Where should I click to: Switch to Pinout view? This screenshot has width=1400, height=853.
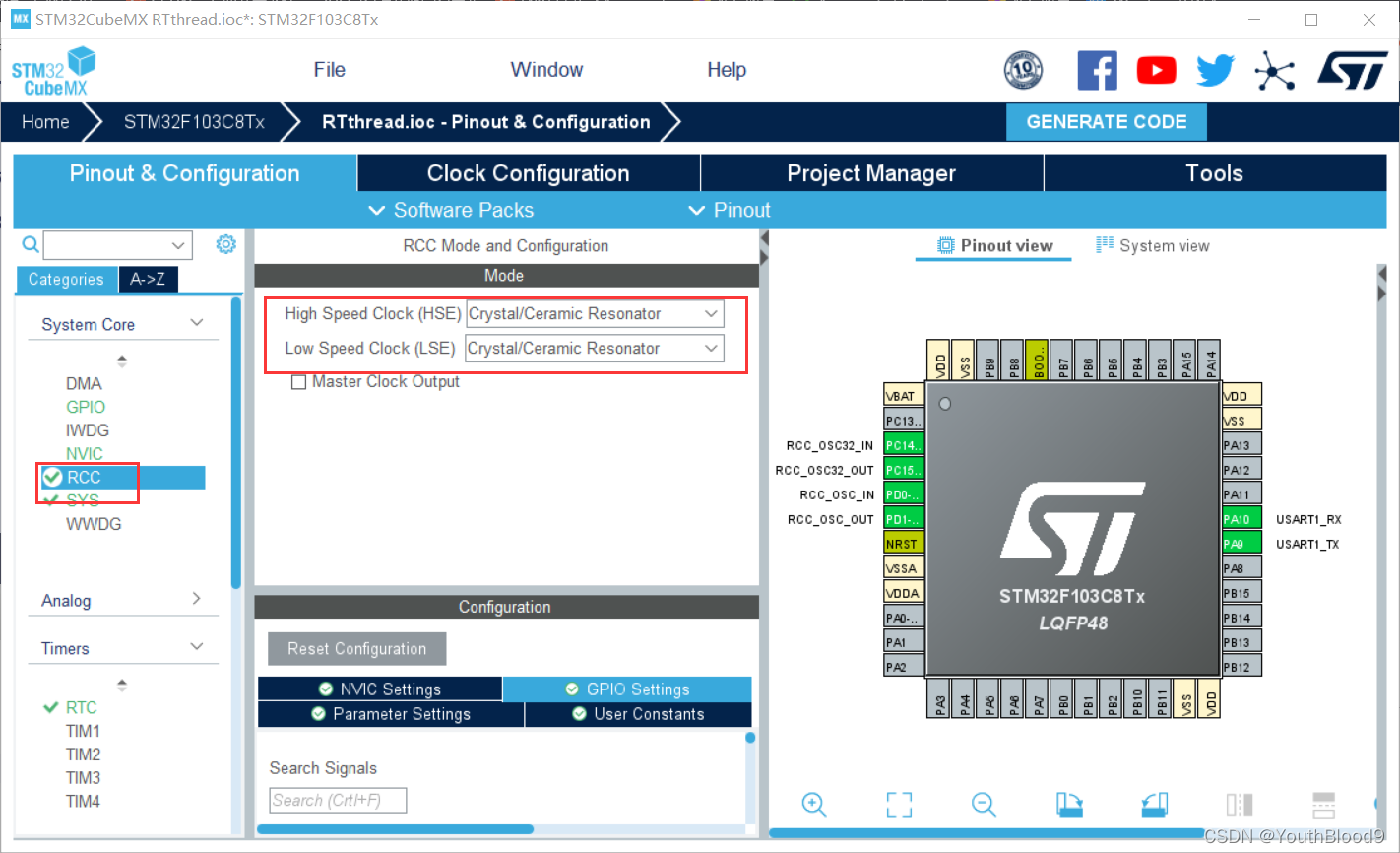pos(994,245)
